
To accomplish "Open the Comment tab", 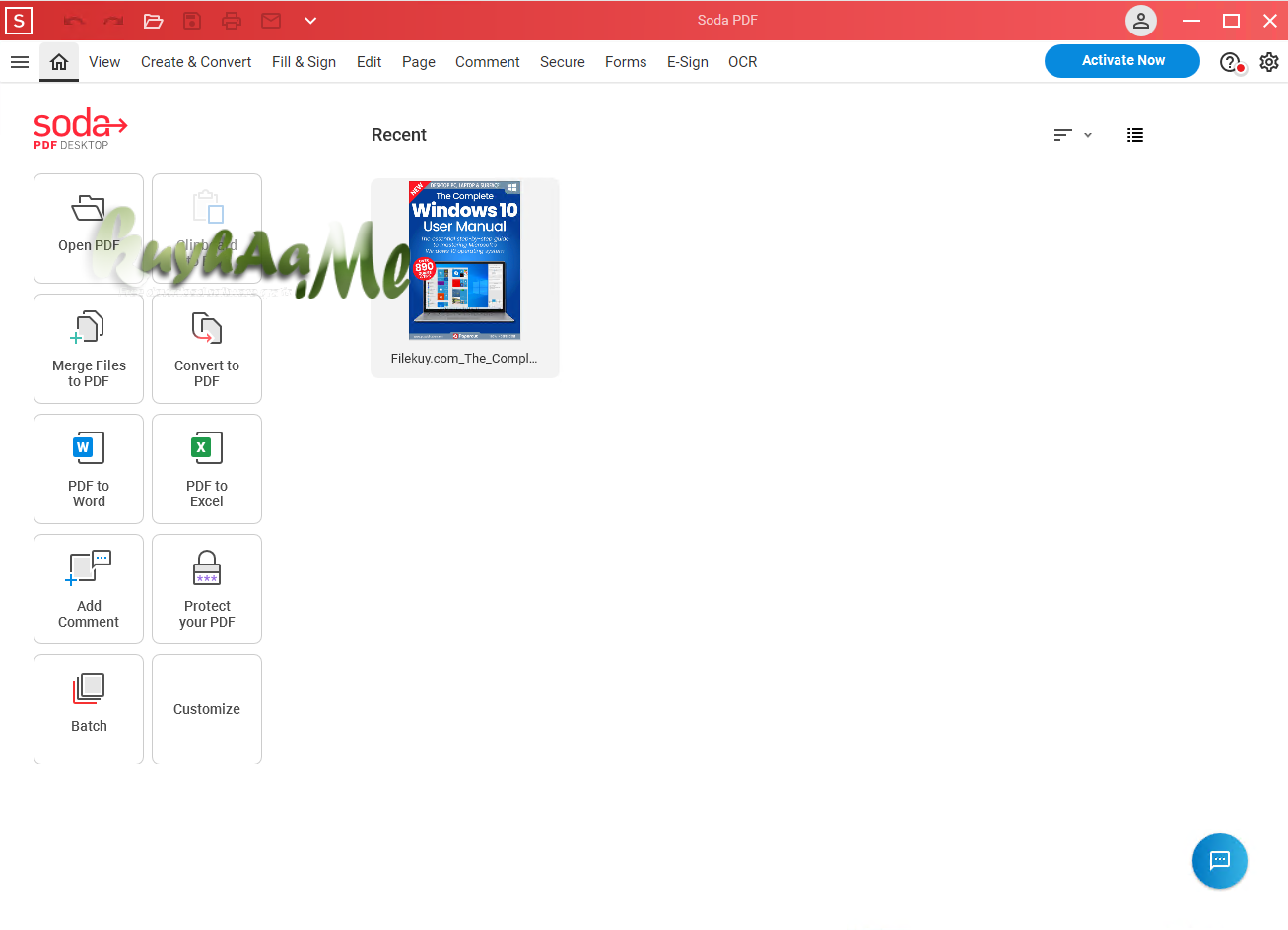I will click(x=488, y=62).
